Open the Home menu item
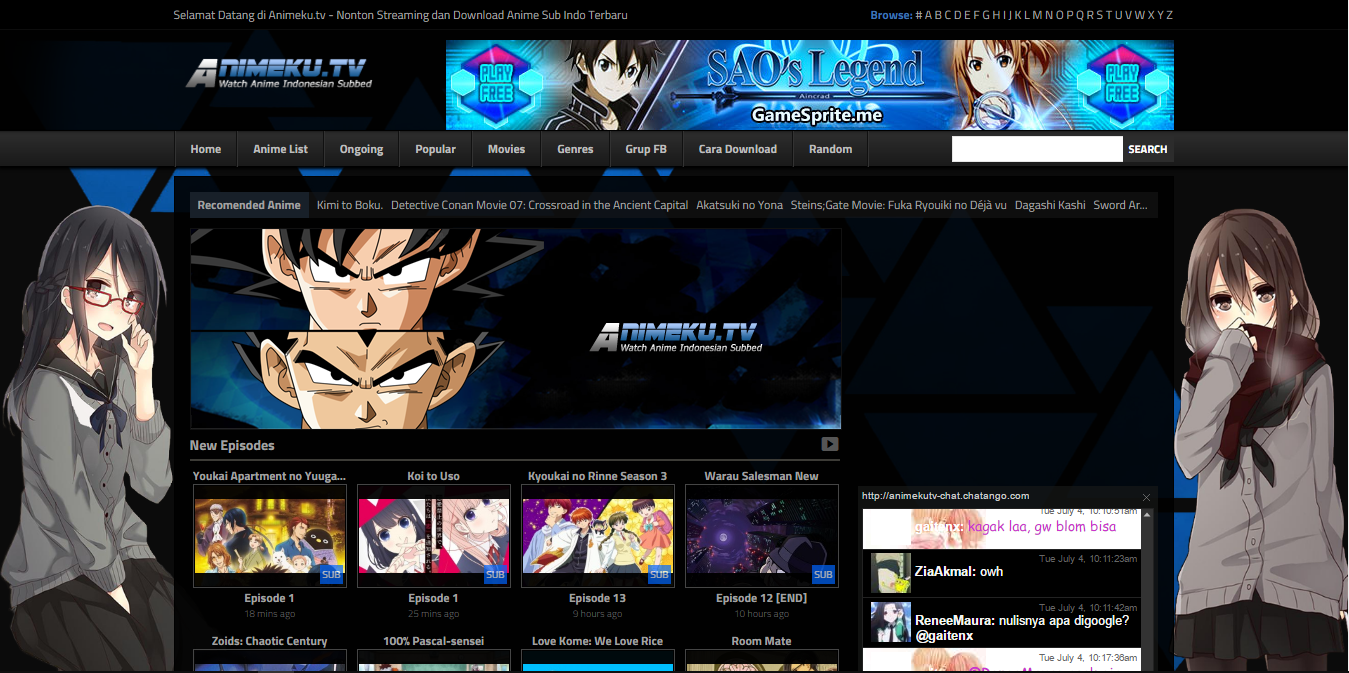1349x673 pixels. pyautogui.click(x=206, y=149)
